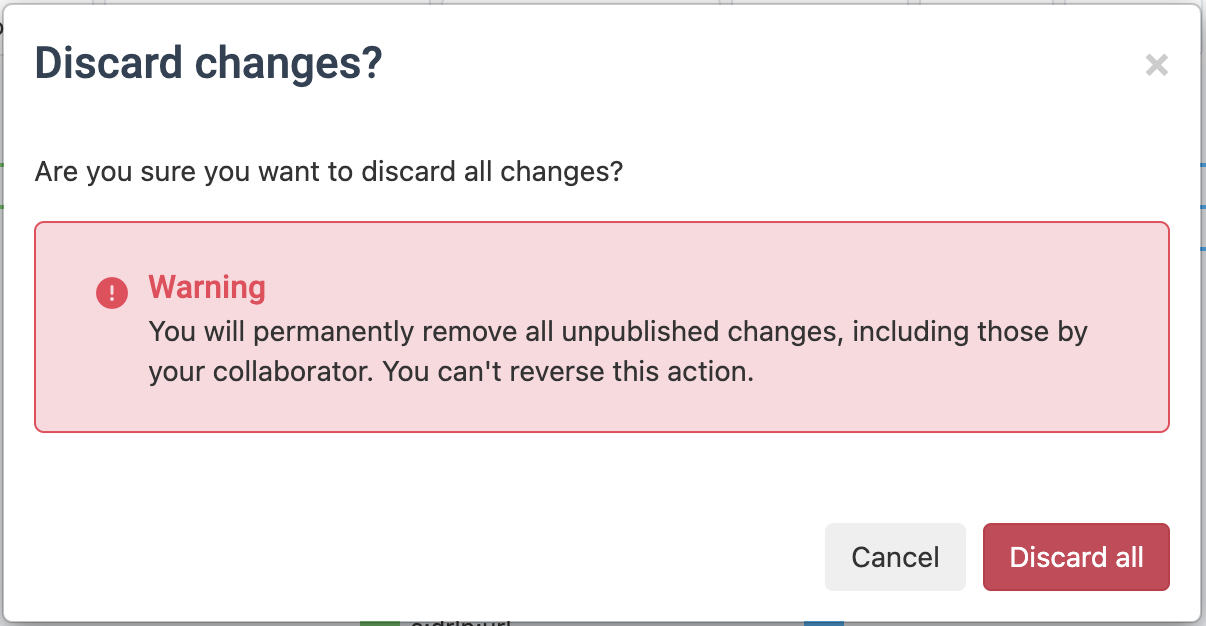Click the pink warning alert box
The image size is (1206, 626).
coord(602,327)
